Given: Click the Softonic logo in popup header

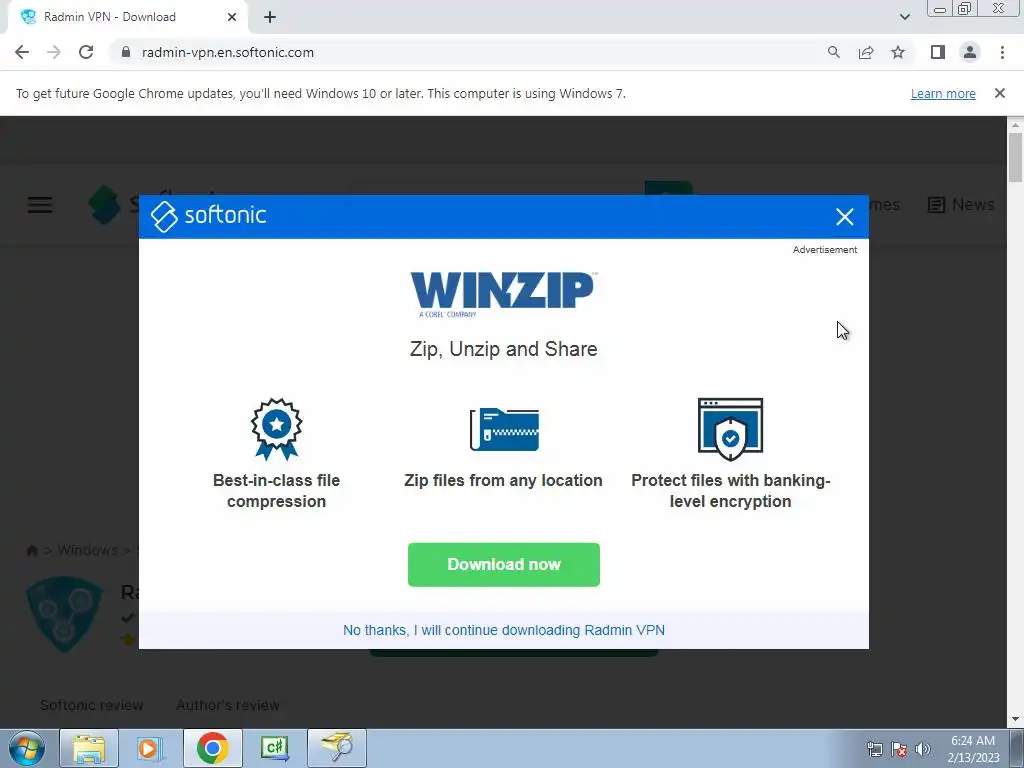Looking at the screenshot, I should 208,216.
